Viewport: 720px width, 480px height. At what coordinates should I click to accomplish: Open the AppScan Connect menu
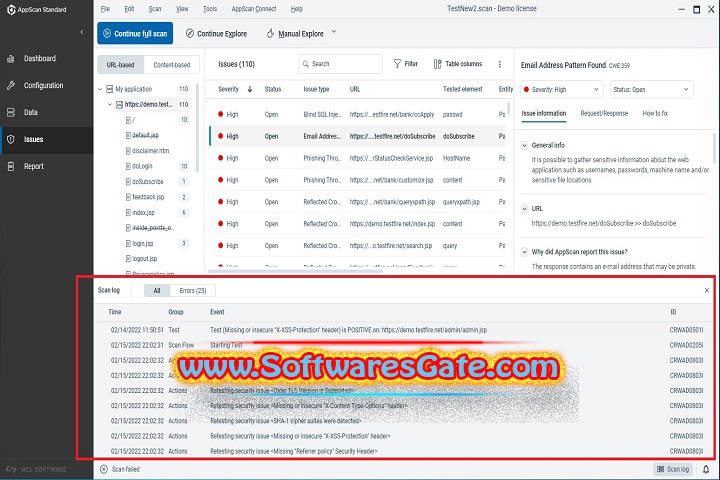254,9
